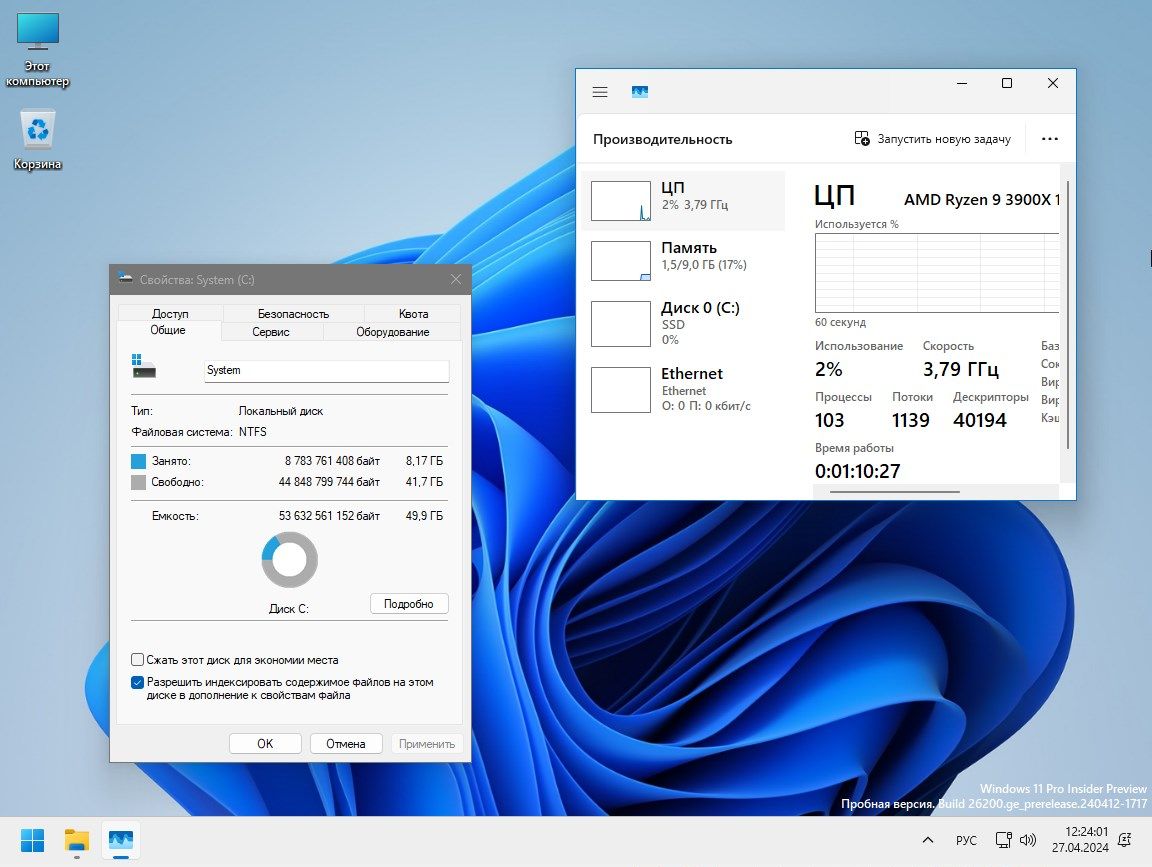This screenshot has width=1152, height=867.
Task: Select the Корзина desktop icon
Action: click(37, 140)
